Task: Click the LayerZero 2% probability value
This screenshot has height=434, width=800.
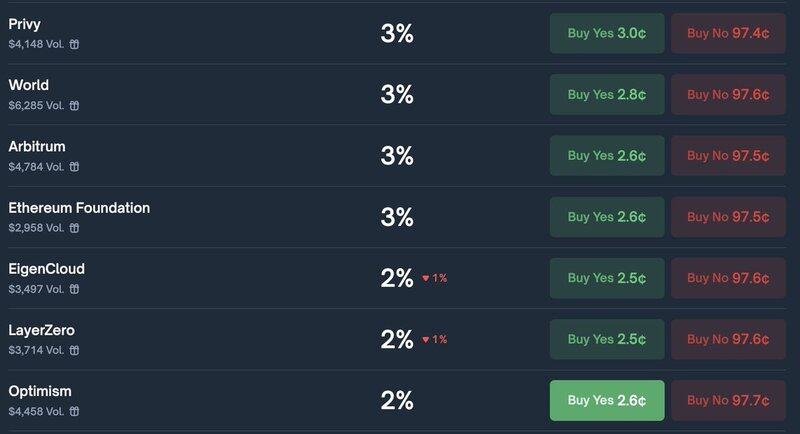Action: pyautogui.click(x=397, y=339)
